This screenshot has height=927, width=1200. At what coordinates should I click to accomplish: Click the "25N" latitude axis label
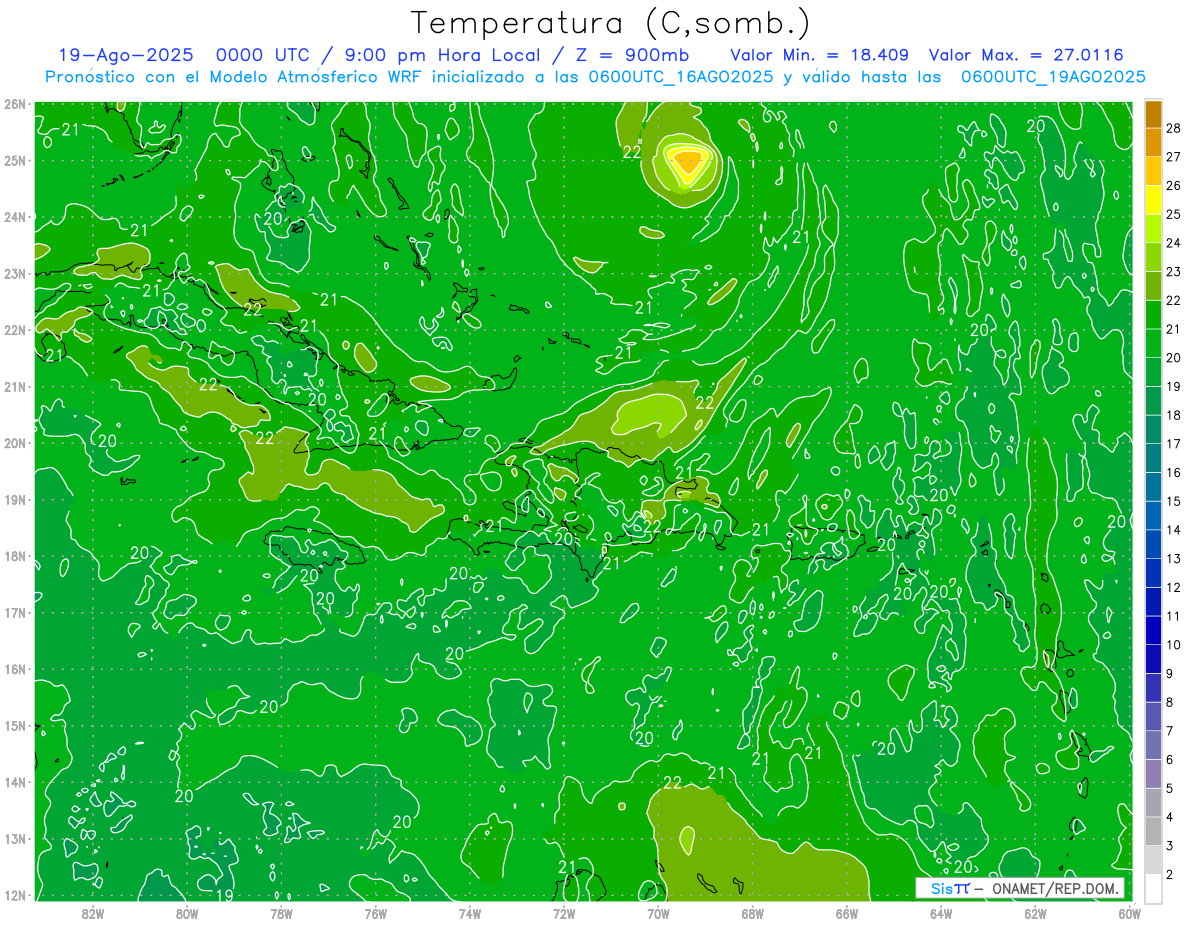pos(14,160)
